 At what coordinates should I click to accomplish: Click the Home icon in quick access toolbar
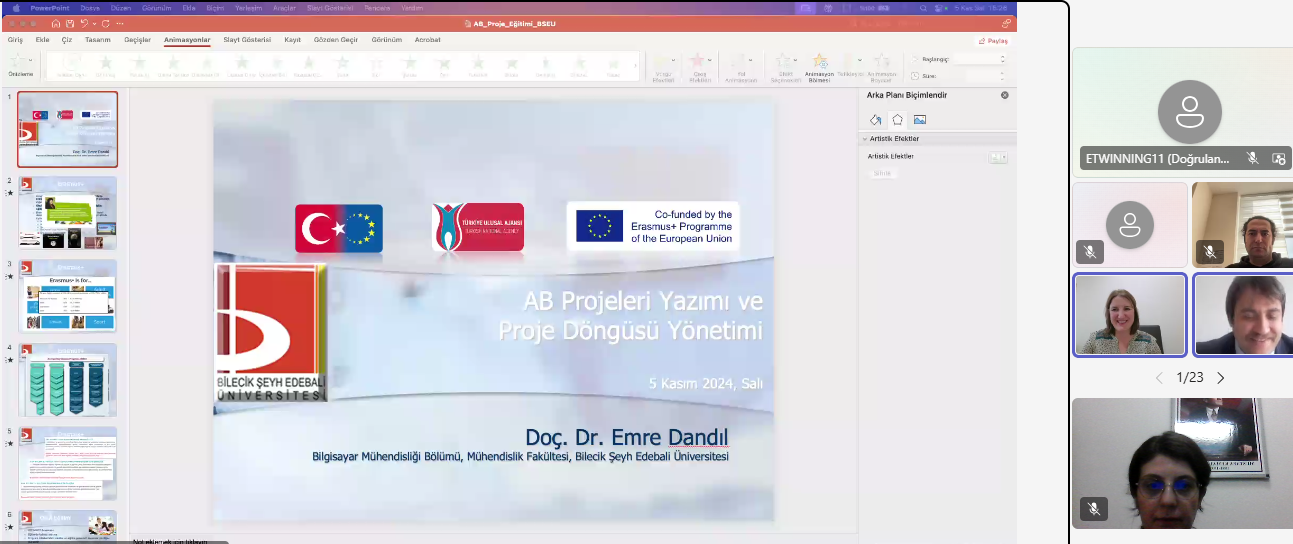(x=56, y=24)
